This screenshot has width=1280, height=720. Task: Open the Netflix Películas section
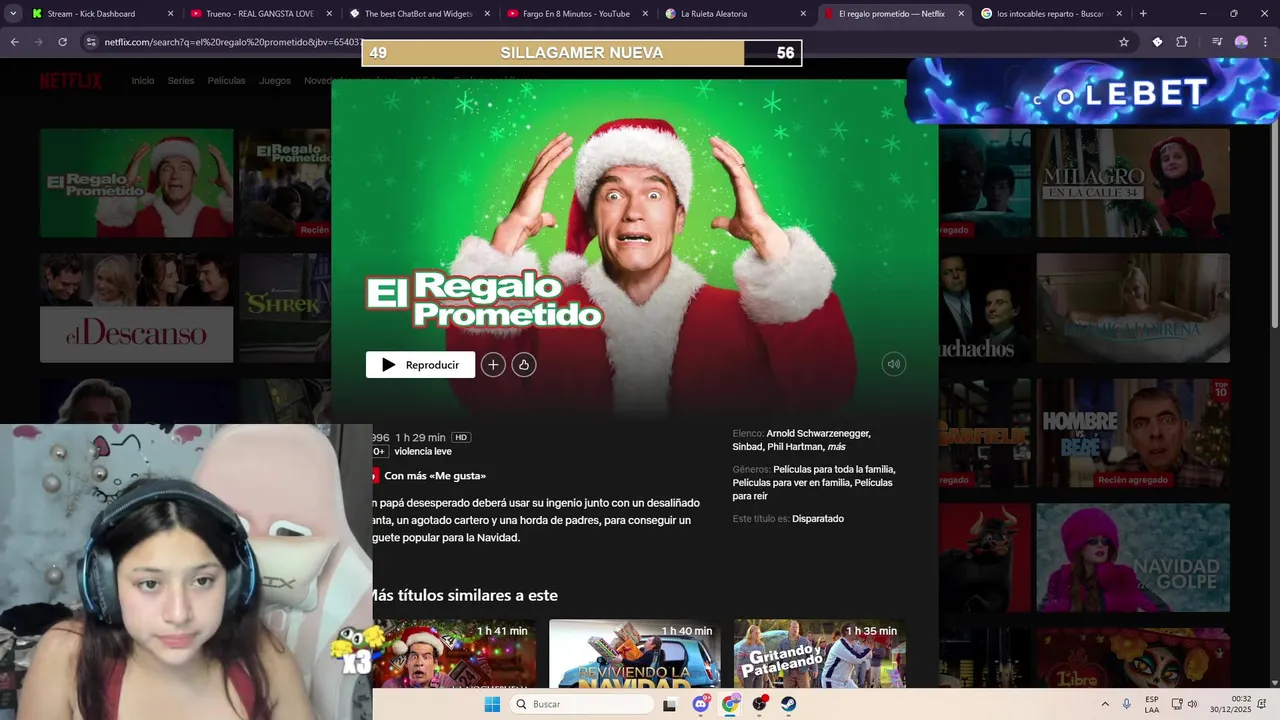[226, 81]
